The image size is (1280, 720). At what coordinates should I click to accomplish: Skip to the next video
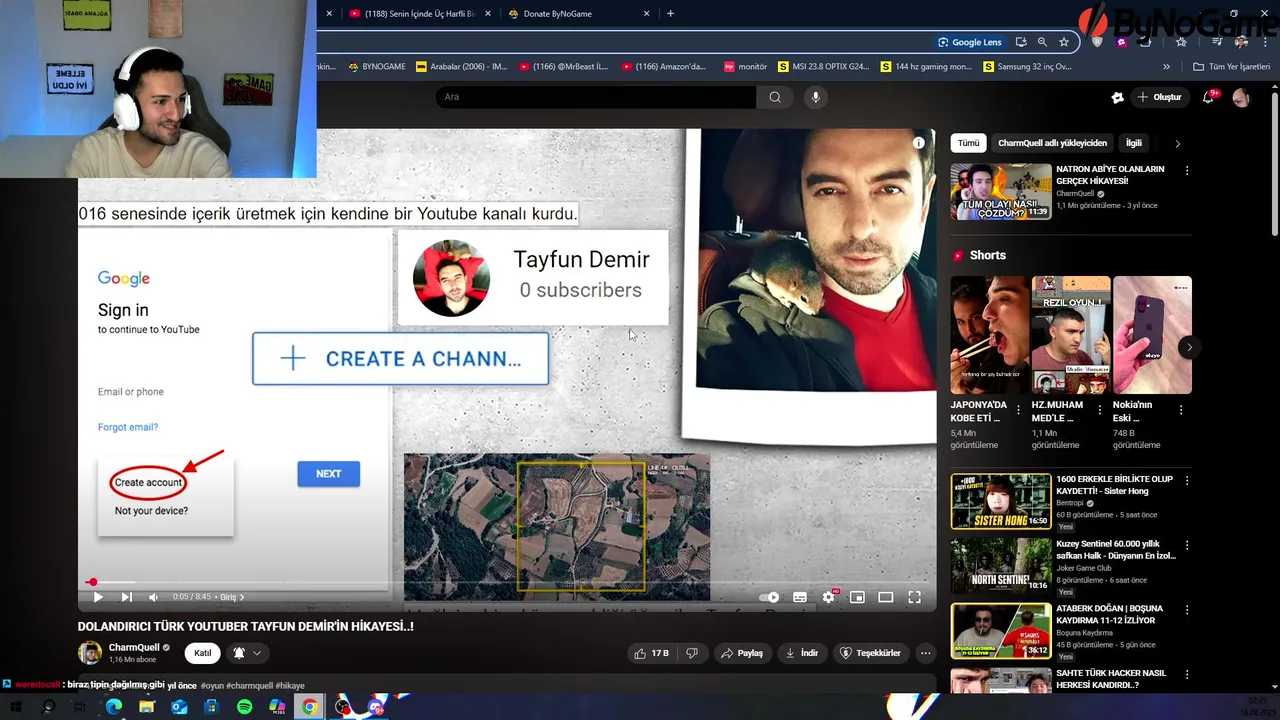click(126, 597)
